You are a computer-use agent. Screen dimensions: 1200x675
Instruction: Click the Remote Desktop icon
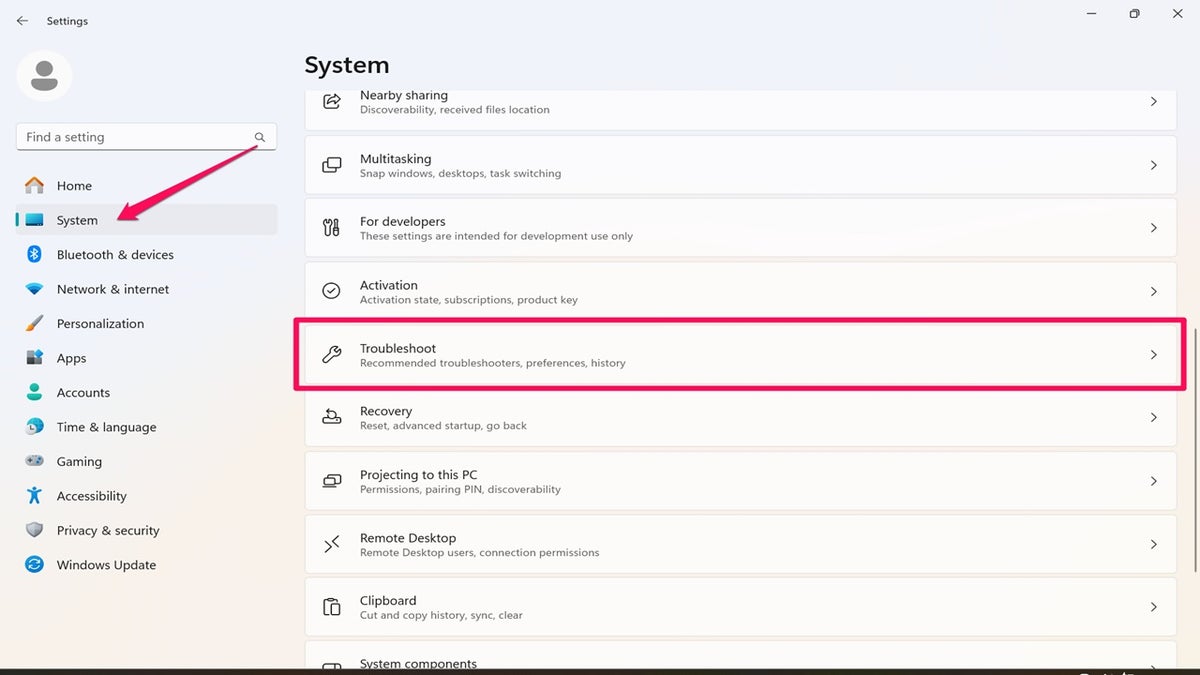pyautogui.click(x=332, y=544)
